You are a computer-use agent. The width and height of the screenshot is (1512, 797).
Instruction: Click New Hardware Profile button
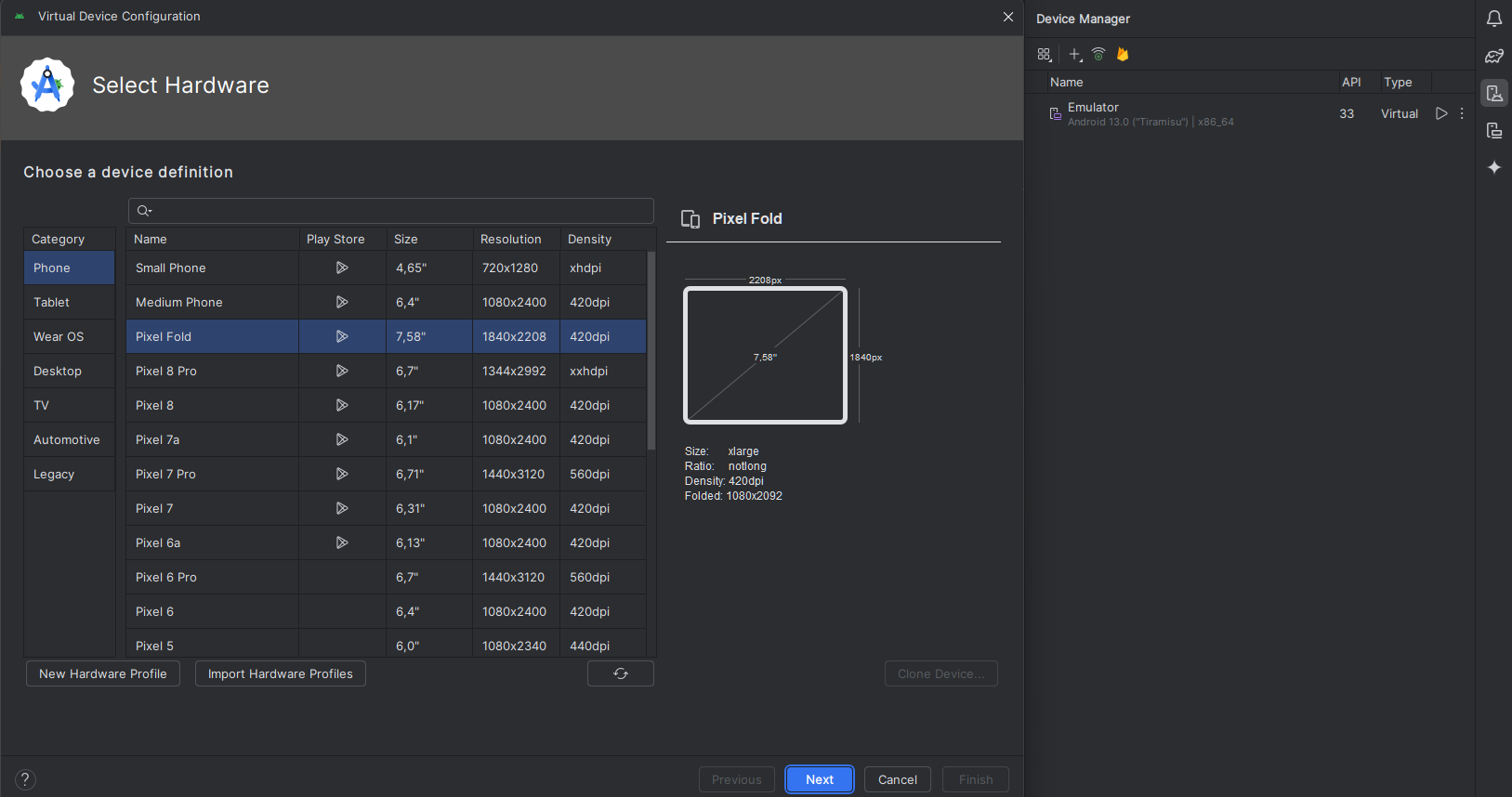pyautogui.click(x=103, y=673)
